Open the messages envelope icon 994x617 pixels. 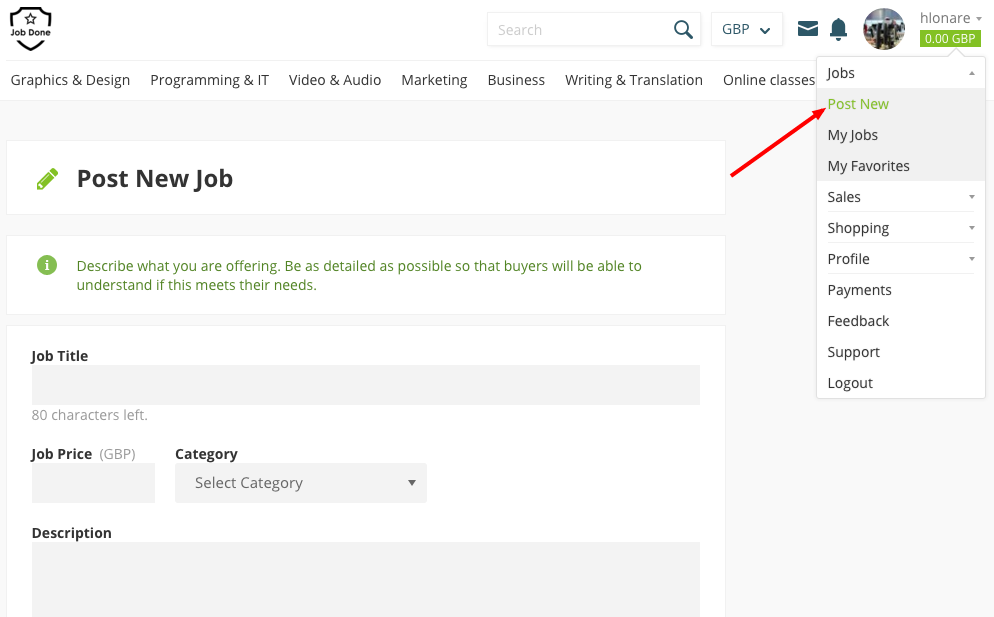point(808,29)
